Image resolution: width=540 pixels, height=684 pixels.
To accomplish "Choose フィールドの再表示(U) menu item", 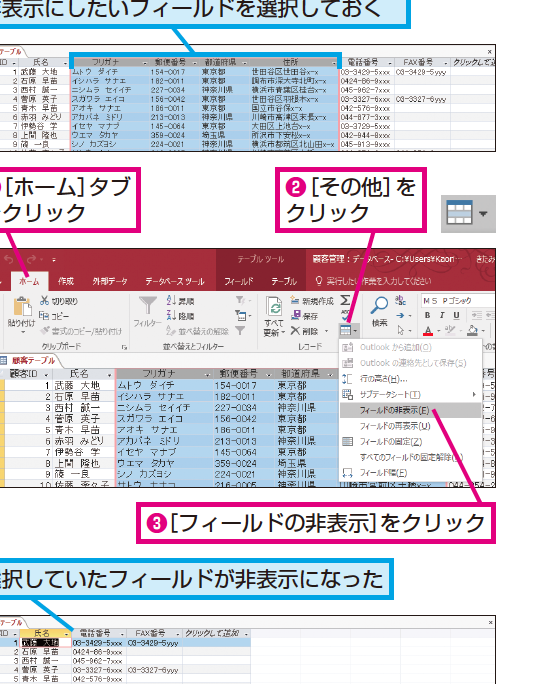I will pyautogui.click(x=411, y=426).
